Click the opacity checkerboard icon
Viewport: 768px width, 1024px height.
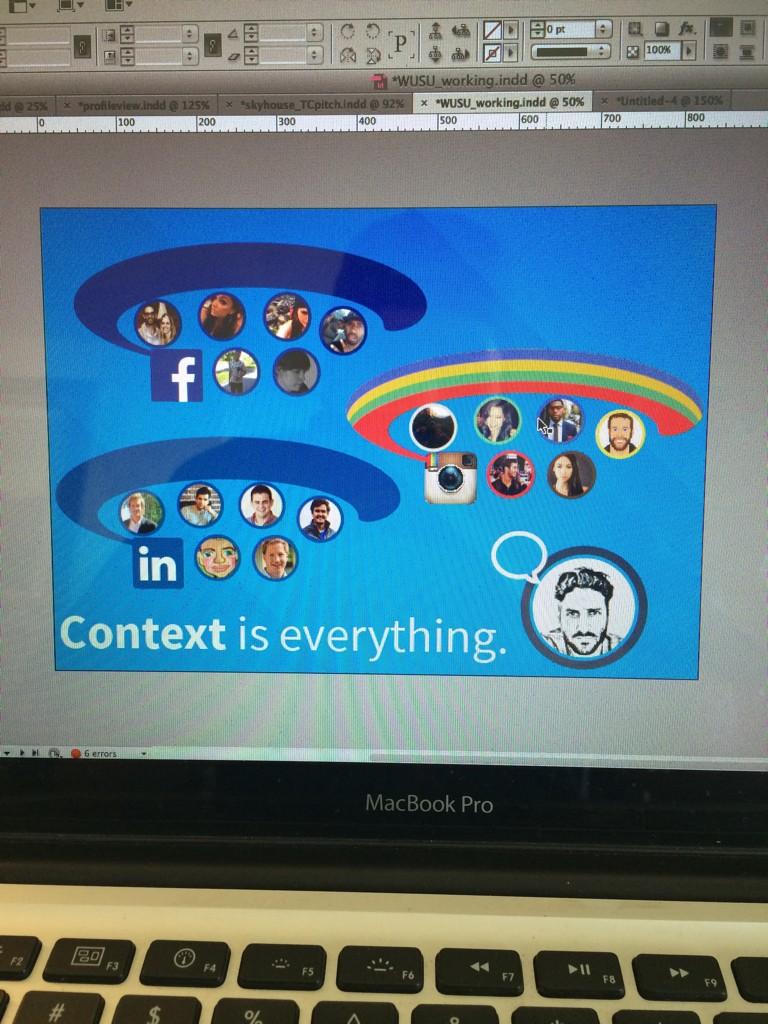click(633, 52)
